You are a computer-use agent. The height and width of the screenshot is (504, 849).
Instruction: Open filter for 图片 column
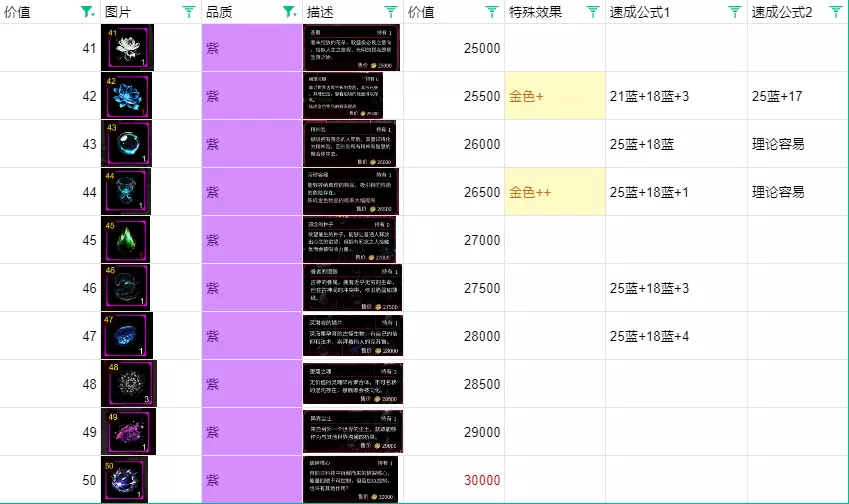pos(188,11)
